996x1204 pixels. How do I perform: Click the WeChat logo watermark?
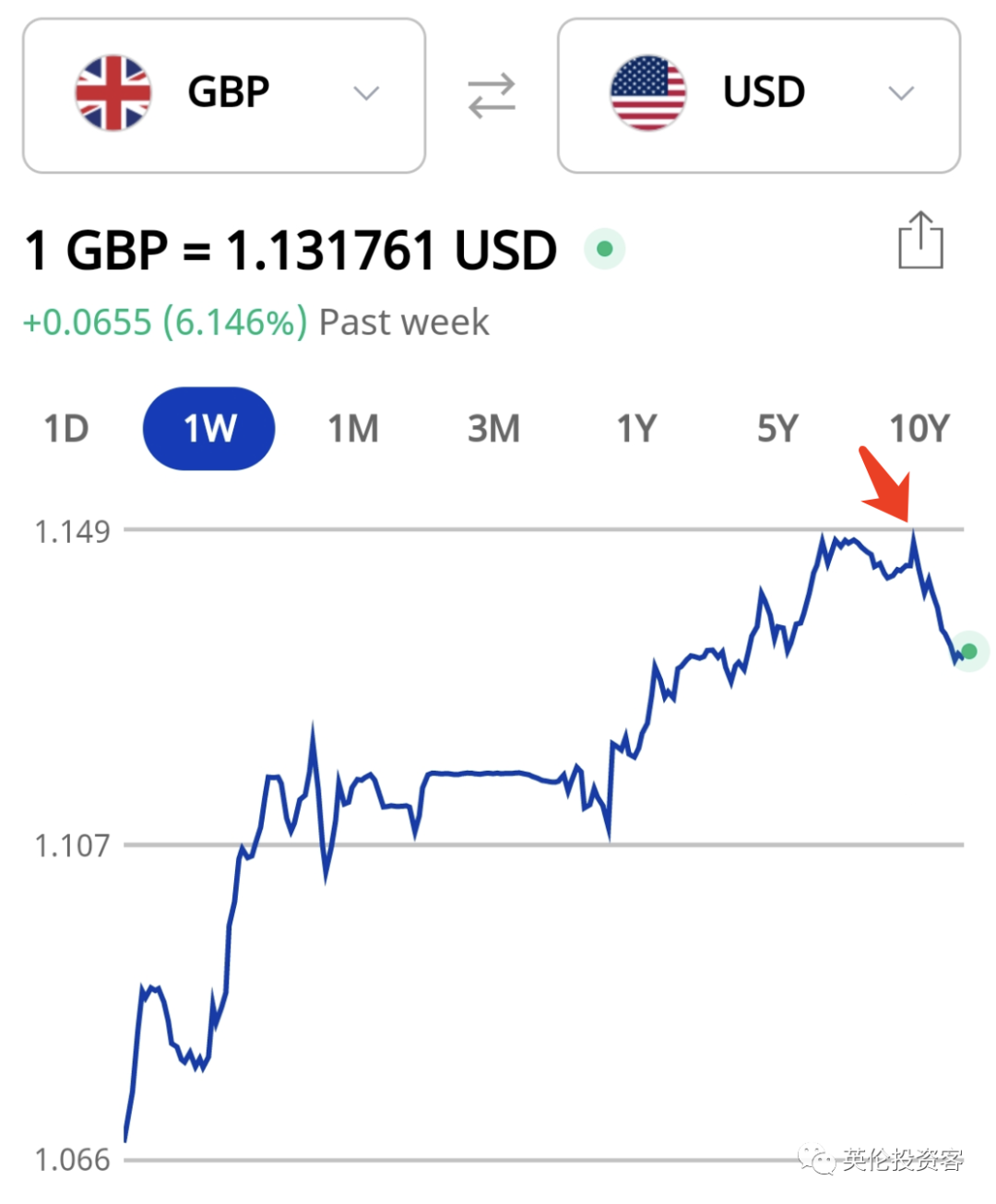point(817,1160)
